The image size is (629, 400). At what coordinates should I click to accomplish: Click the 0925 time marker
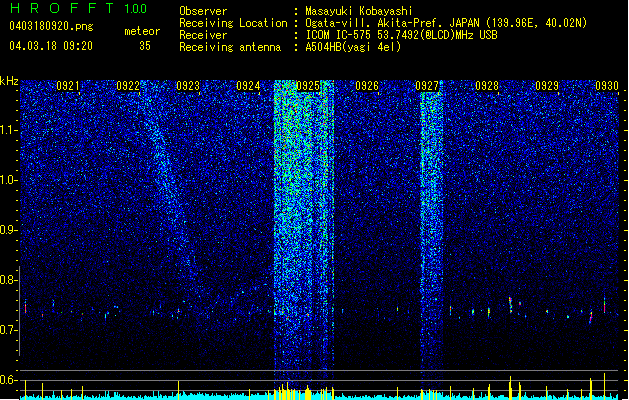click(308, 86)
